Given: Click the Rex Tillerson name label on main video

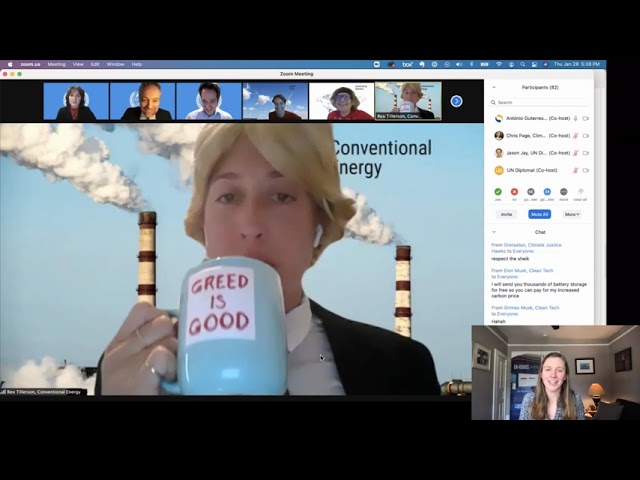Looking at the screenshot, I should click(43, 392).
